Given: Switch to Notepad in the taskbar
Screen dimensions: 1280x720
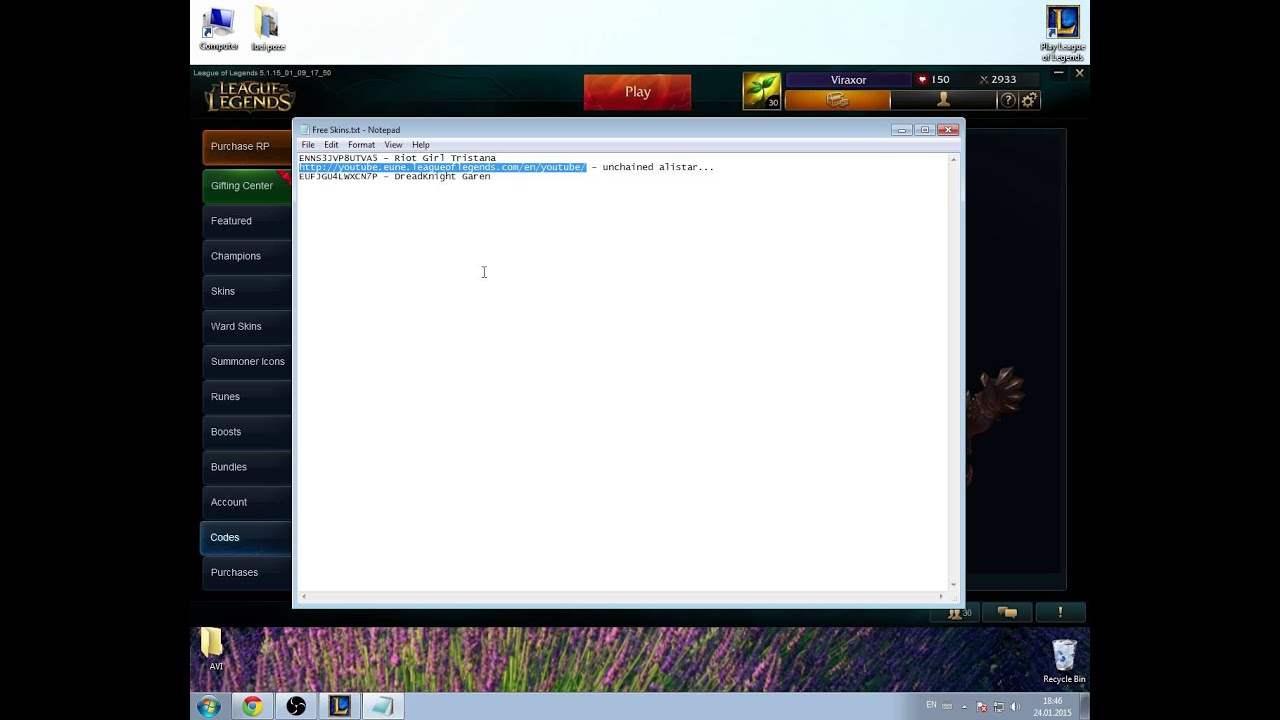Looking at the screenshot, I should [382, 707].
